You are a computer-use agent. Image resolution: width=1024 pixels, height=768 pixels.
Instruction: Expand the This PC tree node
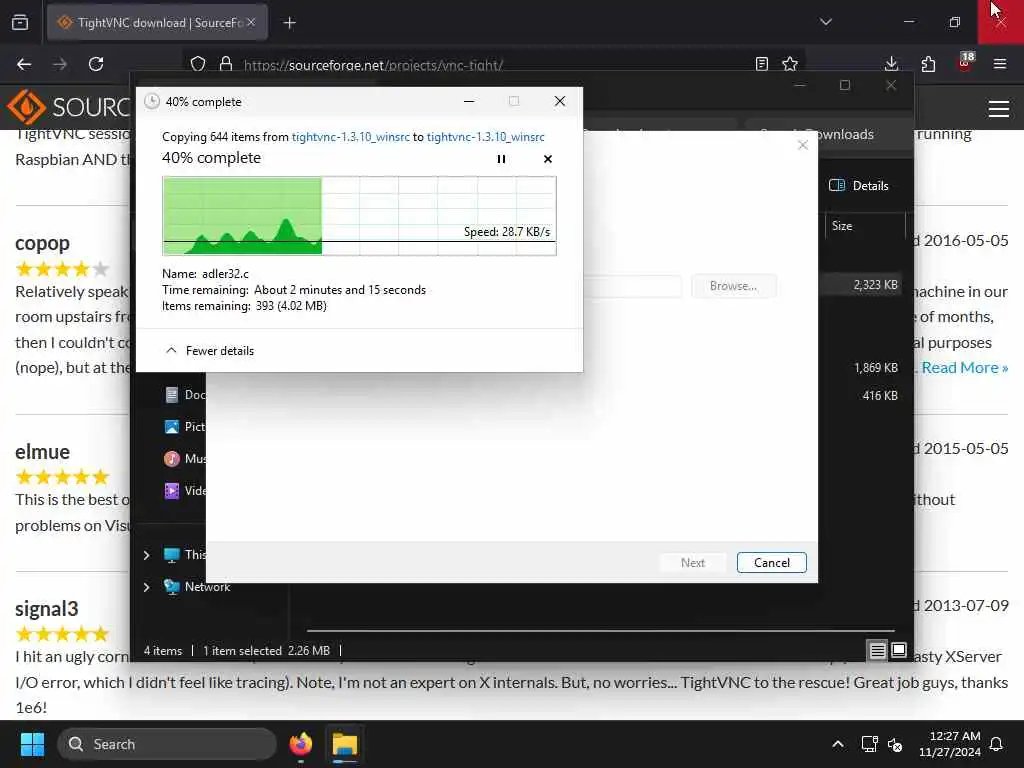[146, 555]
